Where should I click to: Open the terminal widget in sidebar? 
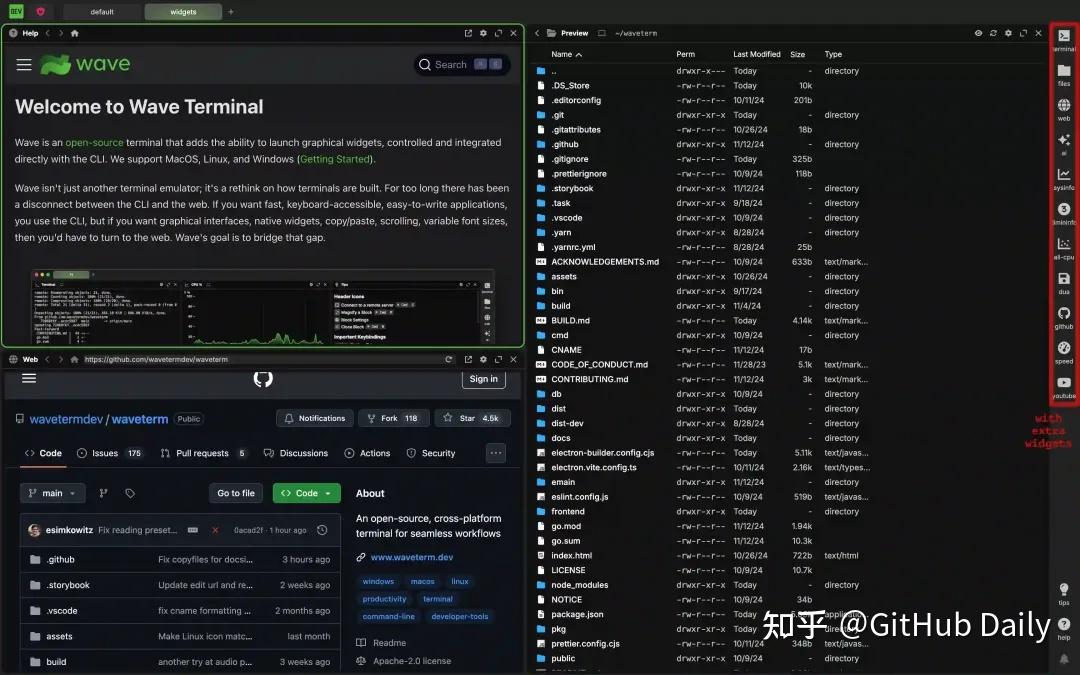click(x=1063, y=39)
